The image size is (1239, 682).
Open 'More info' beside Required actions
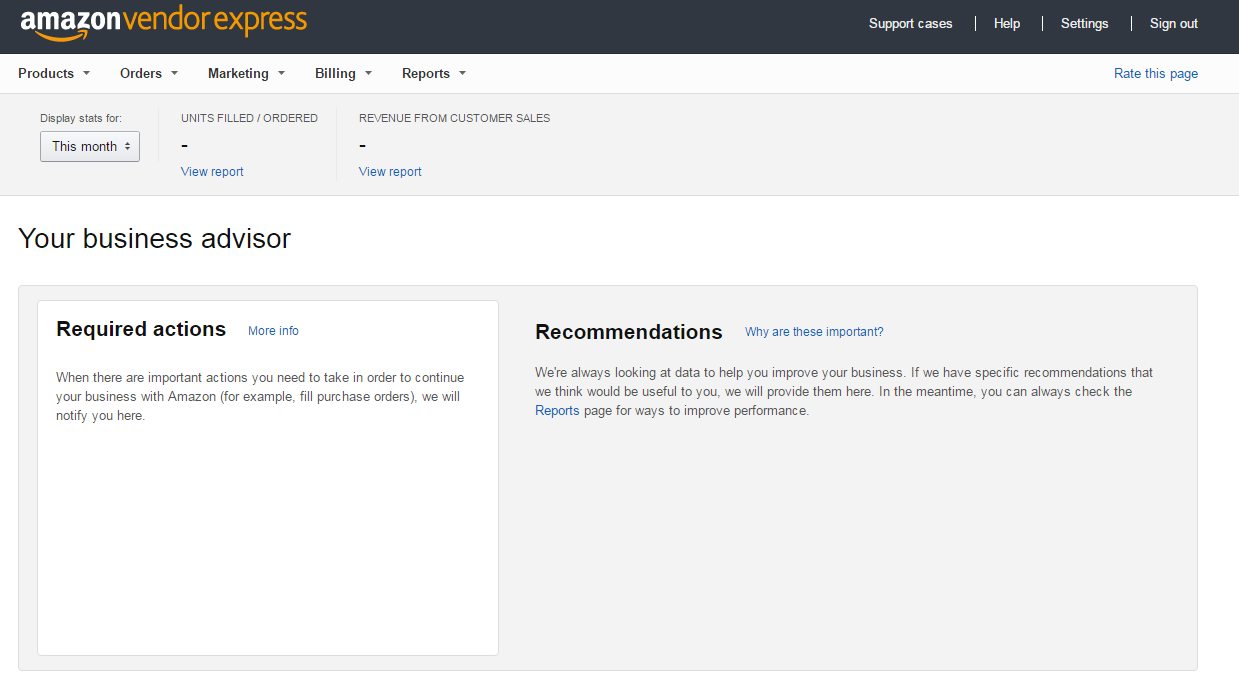click(273, 331)
